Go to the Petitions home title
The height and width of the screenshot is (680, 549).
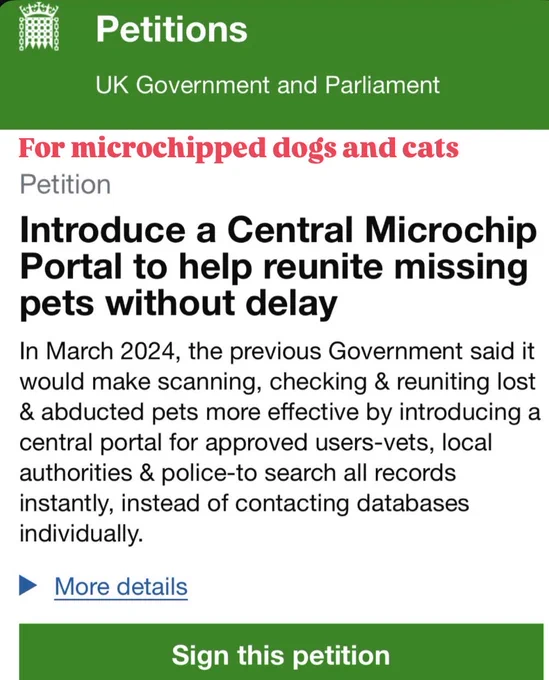(172, 29)
